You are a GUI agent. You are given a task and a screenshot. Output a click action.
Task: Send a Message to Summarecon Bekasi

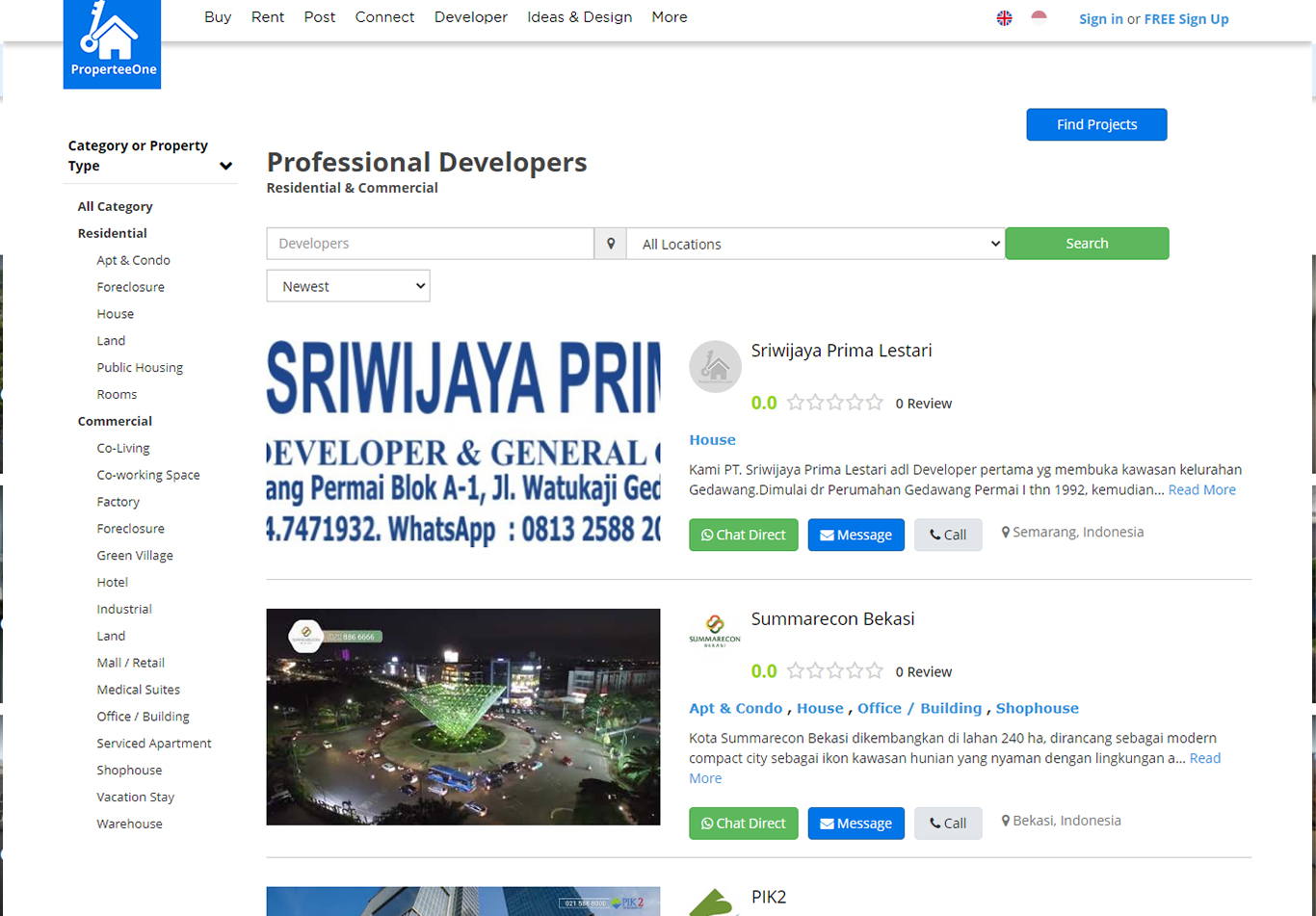855,824
